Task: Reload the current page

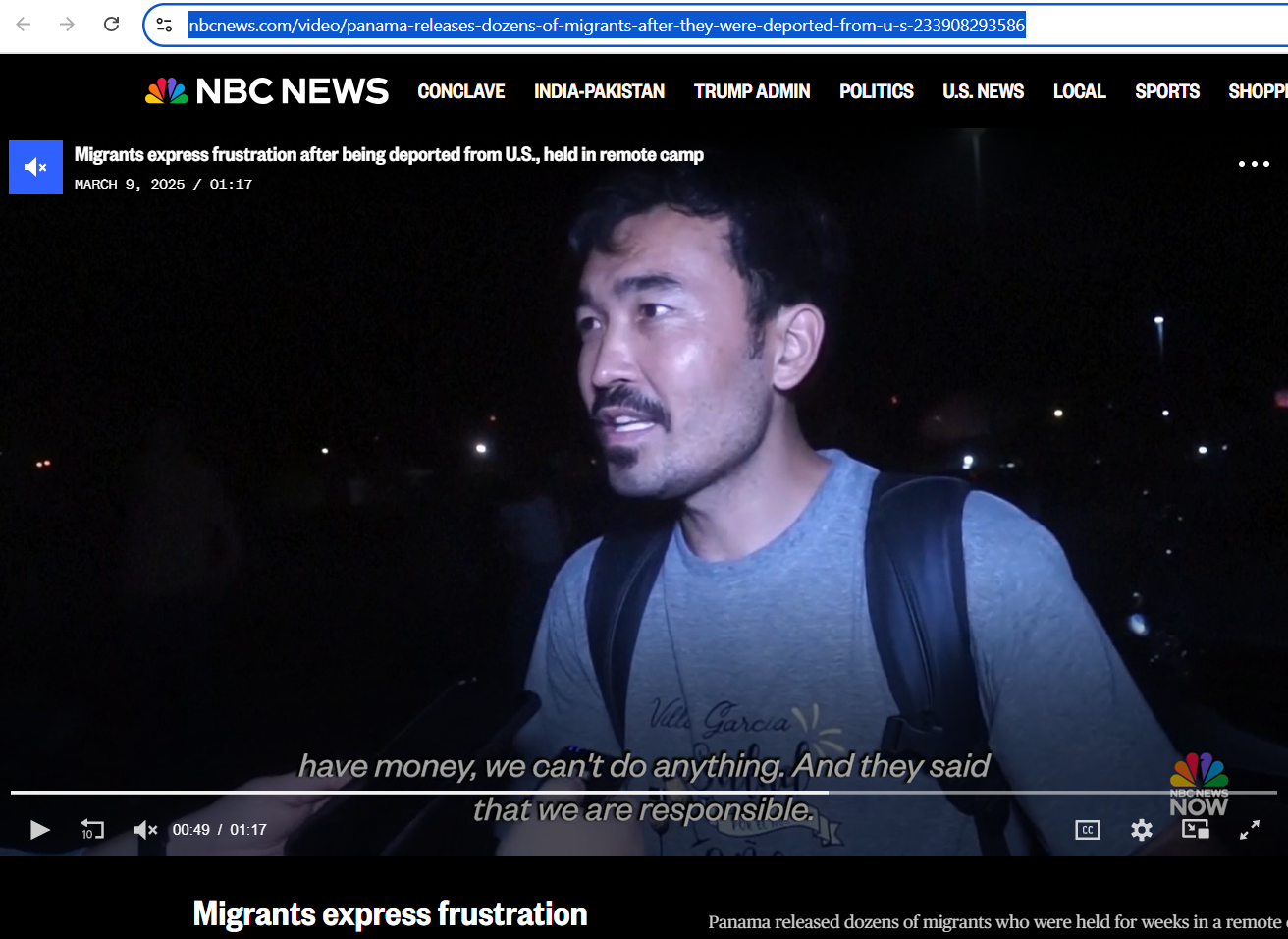Action: [112, 25]
